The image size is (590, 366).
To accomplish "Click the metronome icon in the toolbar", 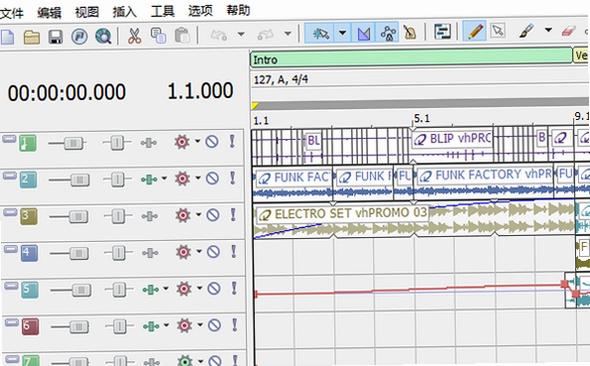I will pyautogui.click(x=410, y=32).
